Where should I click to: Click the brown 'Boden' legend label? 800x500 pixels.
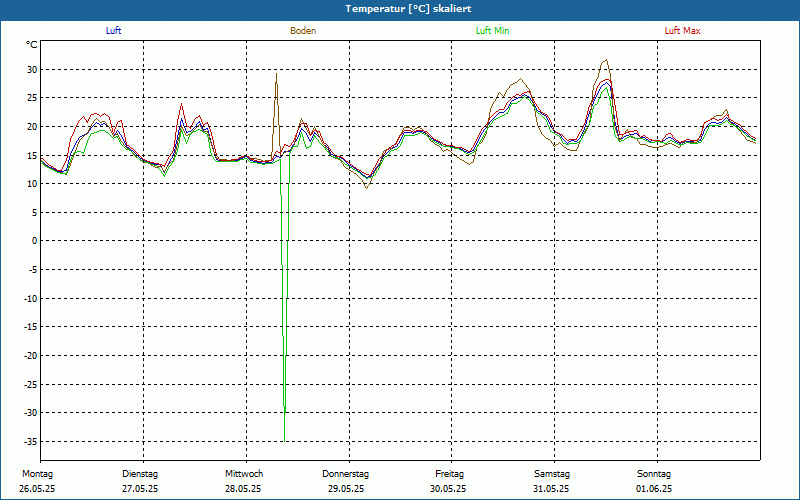click(303, 31)
